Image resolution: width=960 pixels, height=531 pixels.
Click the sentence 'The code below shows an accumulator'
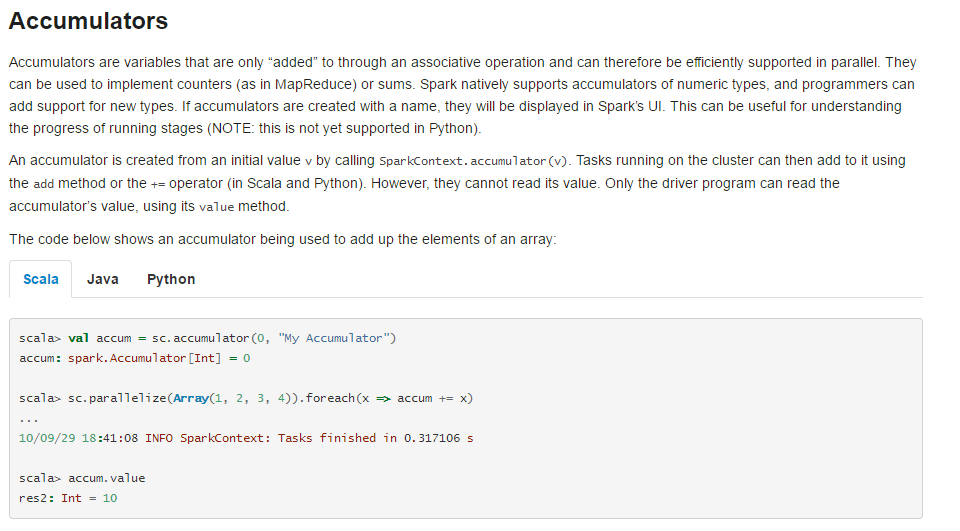click(282, 239)
